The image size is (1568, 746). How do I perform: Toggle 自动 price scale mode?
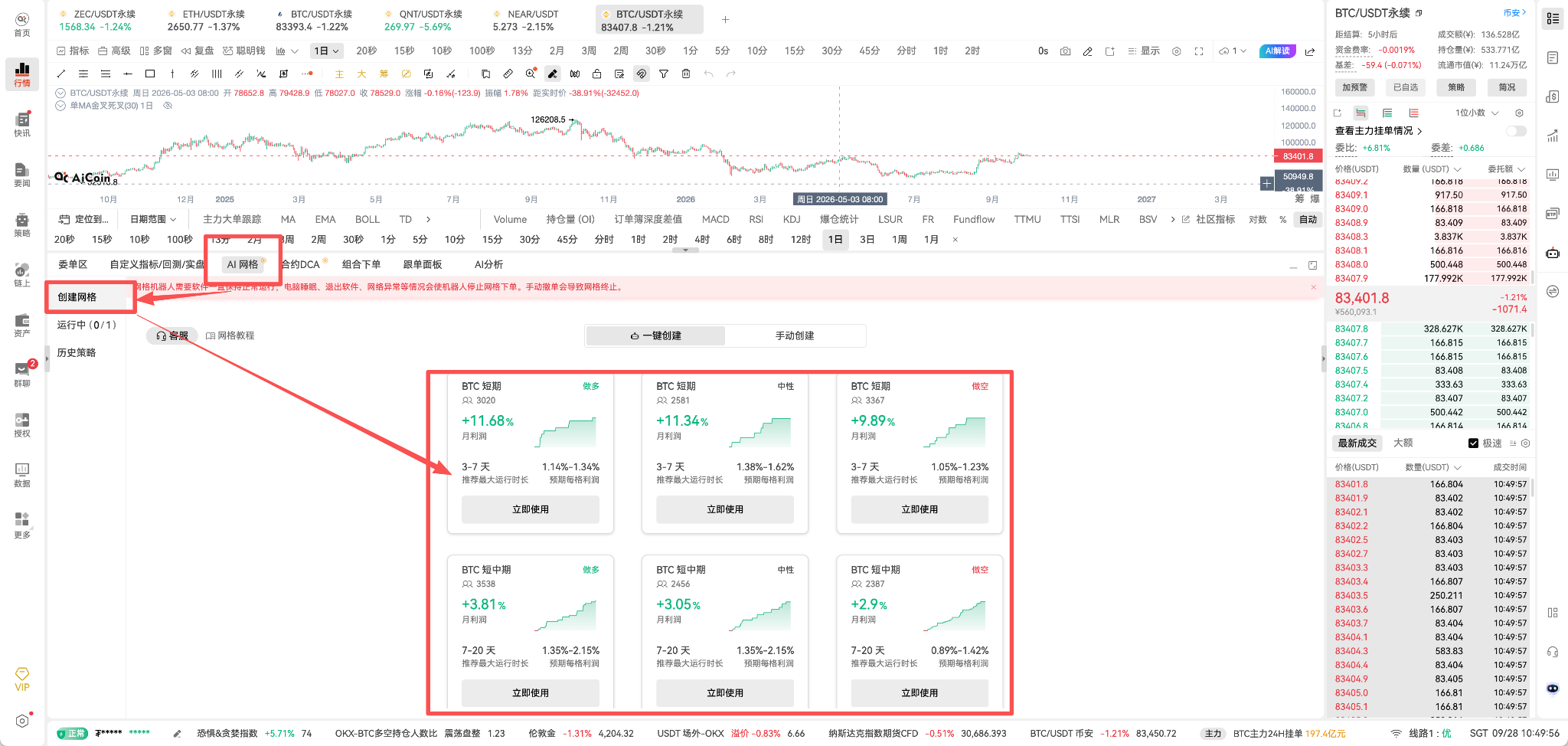[x=1308, y=219]
